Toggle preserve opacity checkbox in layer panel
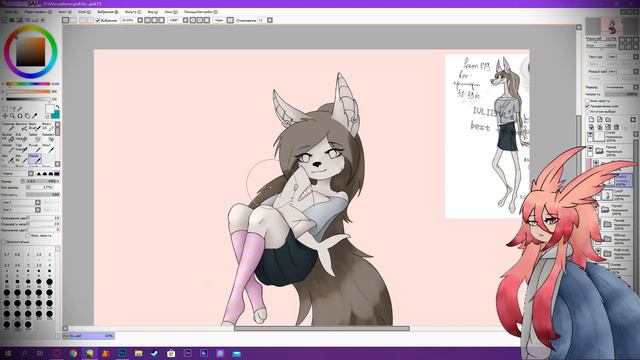The width and height of the screenshot is (640, 360). click(x=588, y=101)
